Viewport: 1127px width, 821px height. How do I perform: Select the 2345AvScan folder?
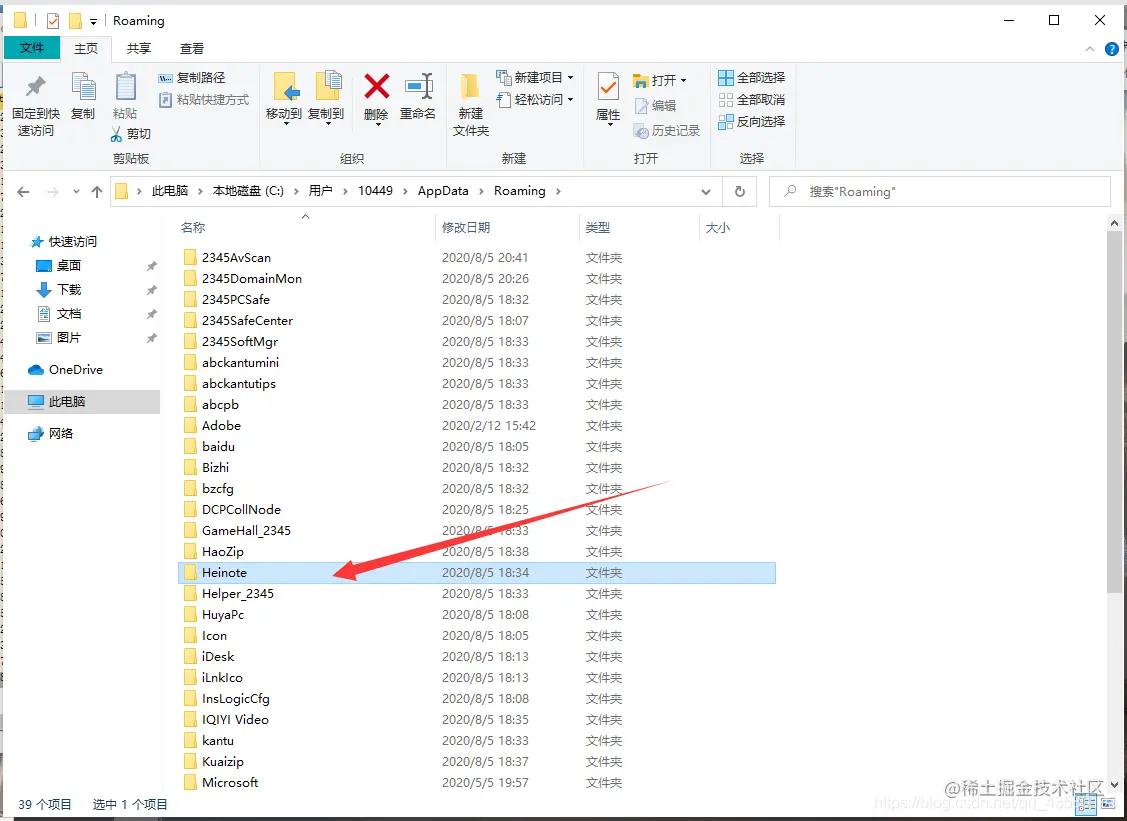477,257
